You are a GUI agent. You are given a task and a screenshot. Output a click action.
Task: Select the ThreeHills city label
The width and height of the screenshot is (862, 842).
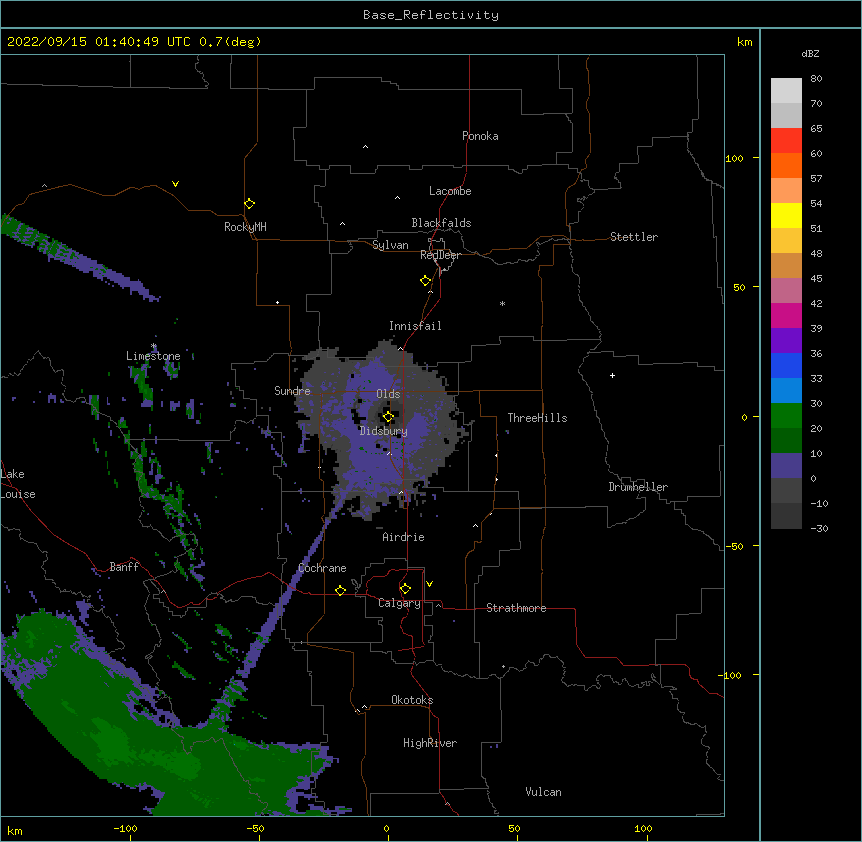click(537, 418)
